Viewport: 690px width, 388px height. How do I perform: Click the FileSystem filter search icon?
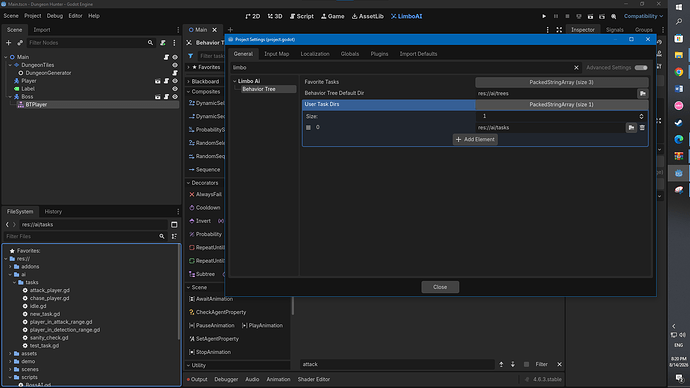[162, 237]
